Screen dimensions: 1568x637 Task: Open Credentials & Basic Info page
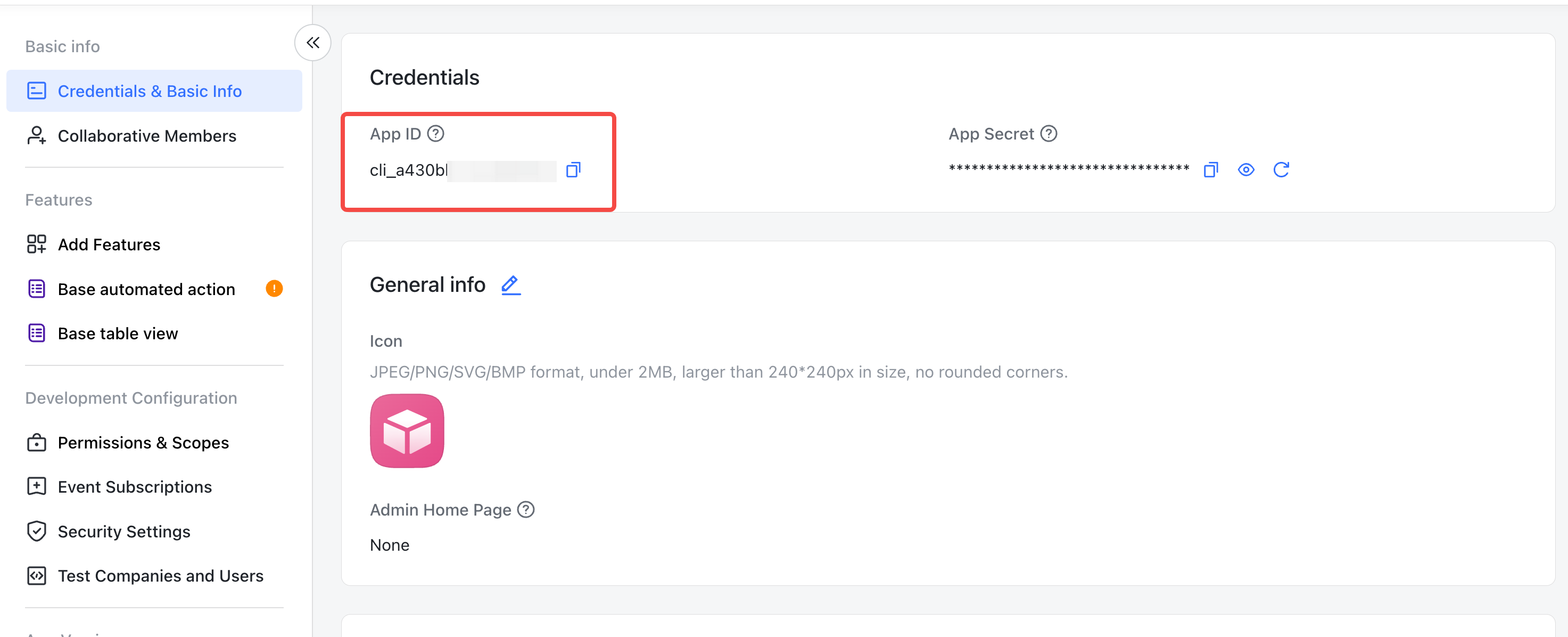(x=149, y=92)
